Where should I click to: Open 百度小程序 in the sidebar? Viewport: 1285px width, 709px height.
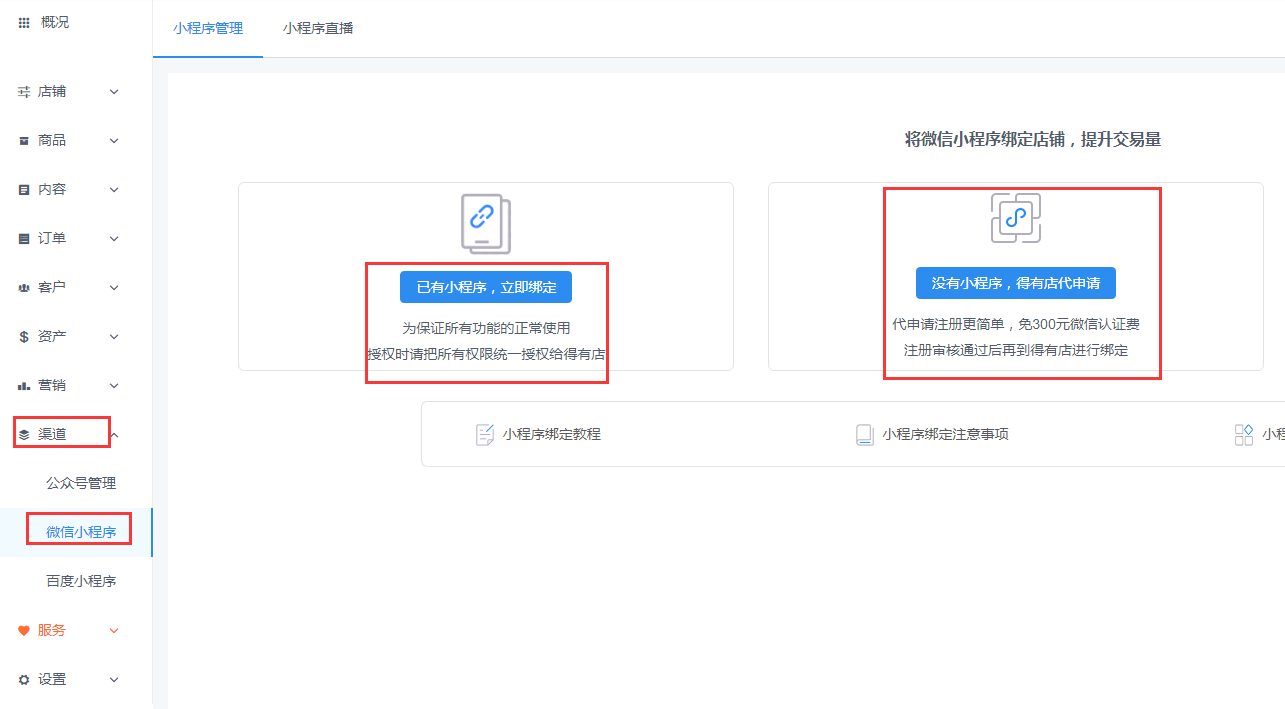(x=81, y=581)
